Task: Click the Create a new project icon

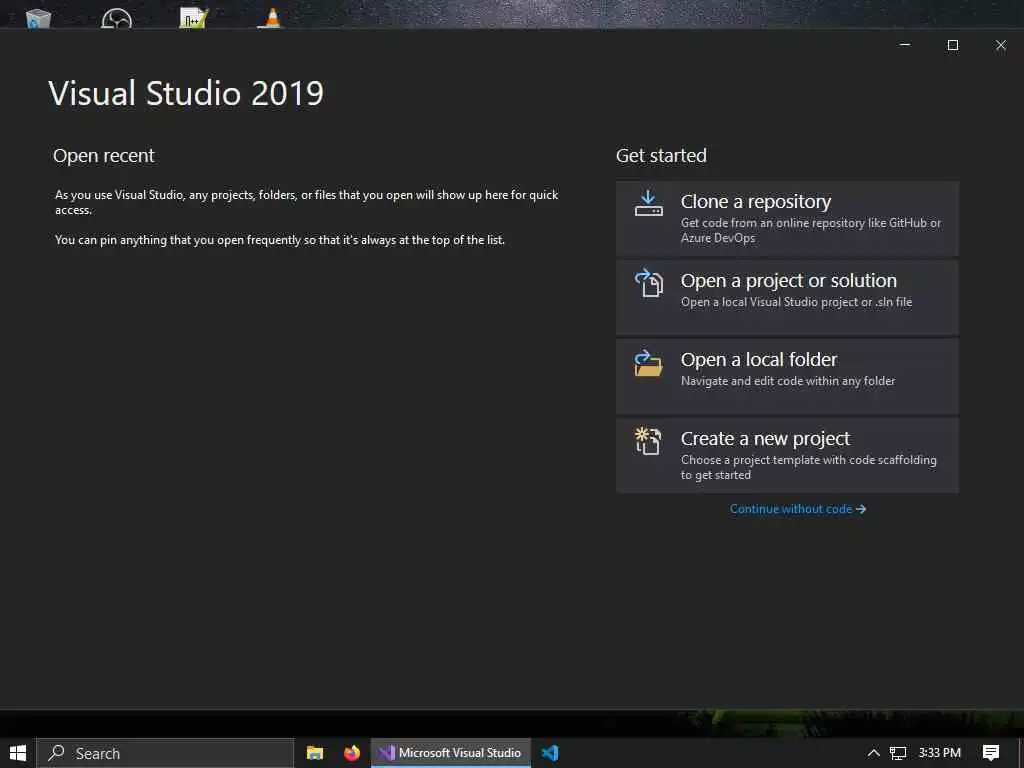Action: point(648,441)
